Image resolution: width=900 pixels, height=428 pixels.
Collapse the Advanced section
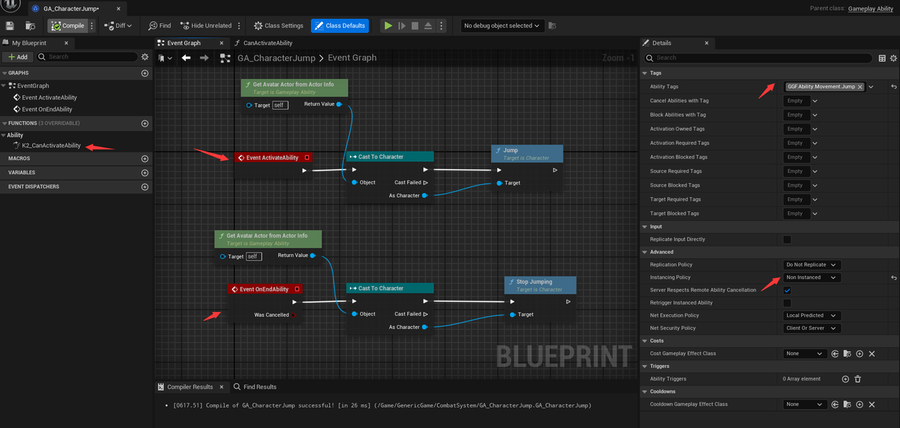(x=644, y=252)
